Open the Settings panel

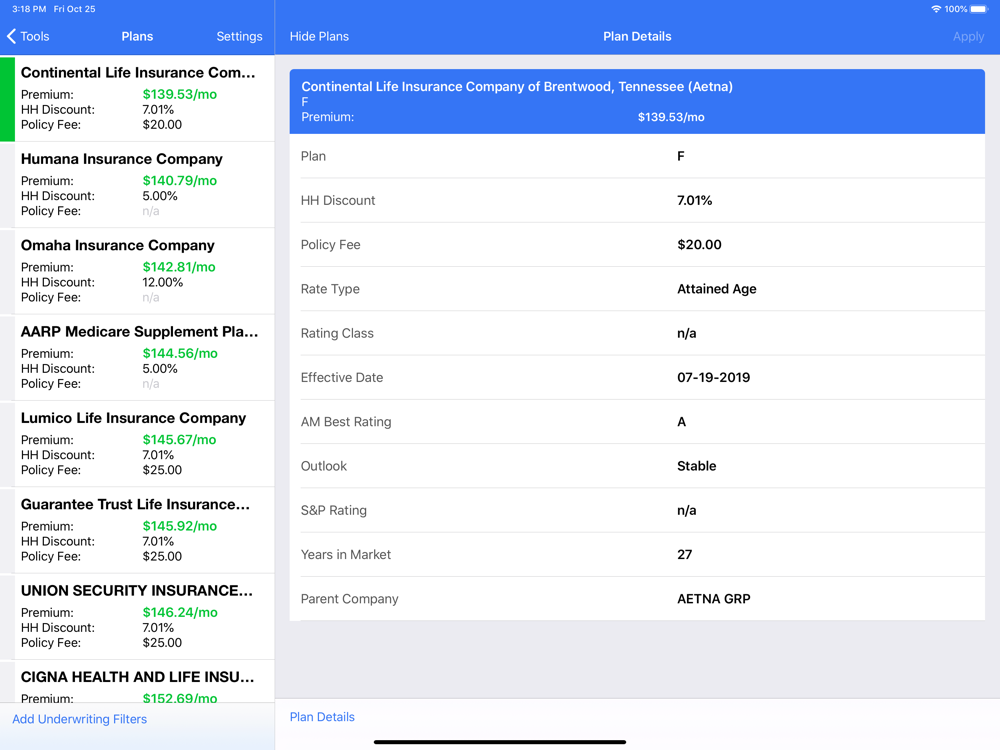(x=239, y=36)
